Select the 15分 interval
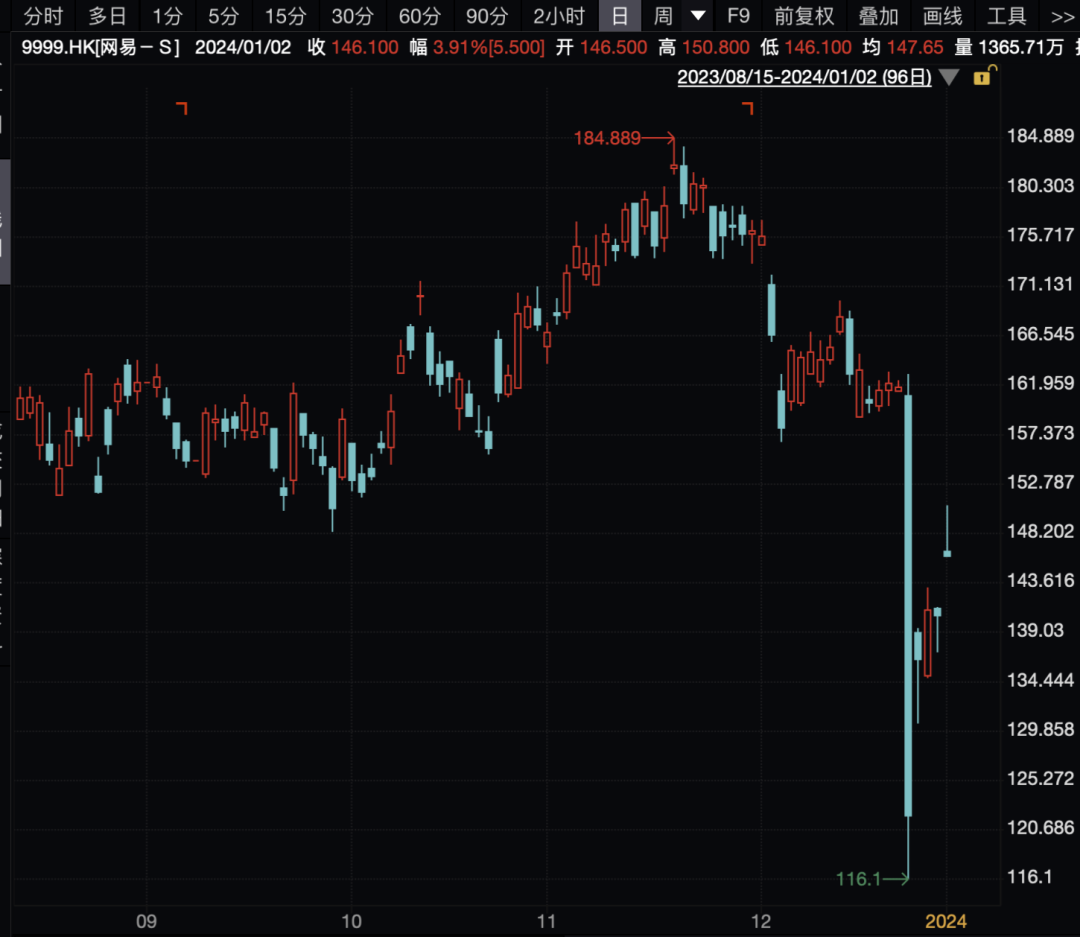The width and height of the screenshot is (1080, 937). pos(285,15)
